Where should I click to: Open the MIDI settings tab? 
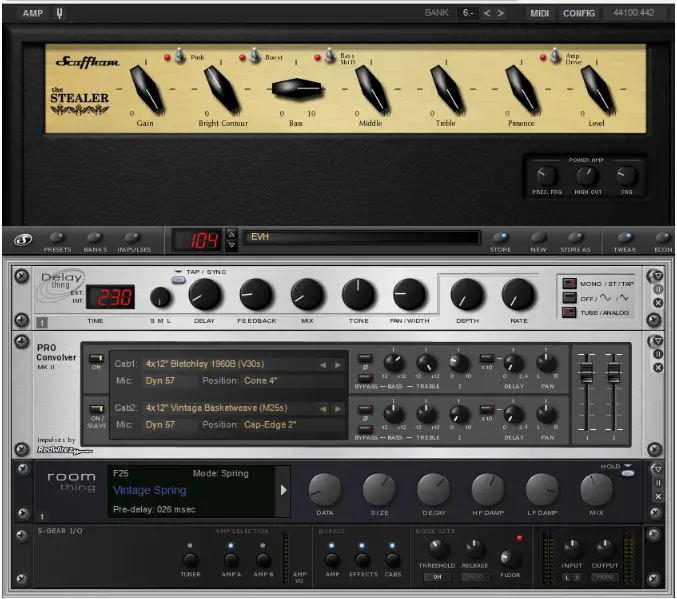tap(540, 13)
